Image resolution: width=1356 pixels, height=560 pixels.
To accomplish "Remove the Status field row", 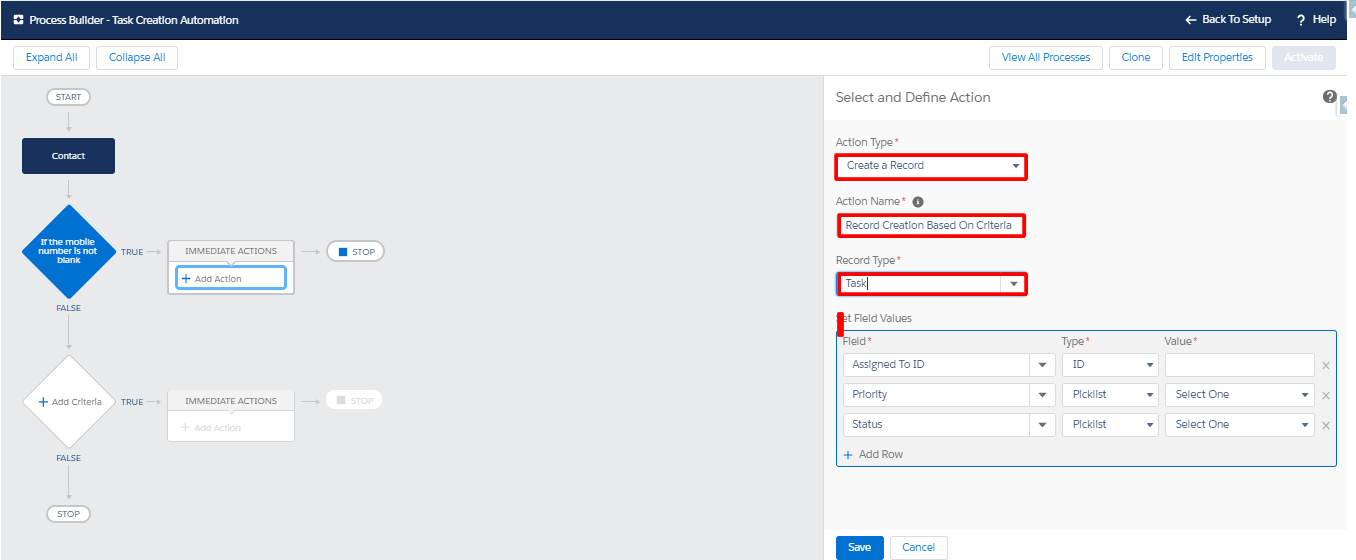I will (x=1326, y=425).
